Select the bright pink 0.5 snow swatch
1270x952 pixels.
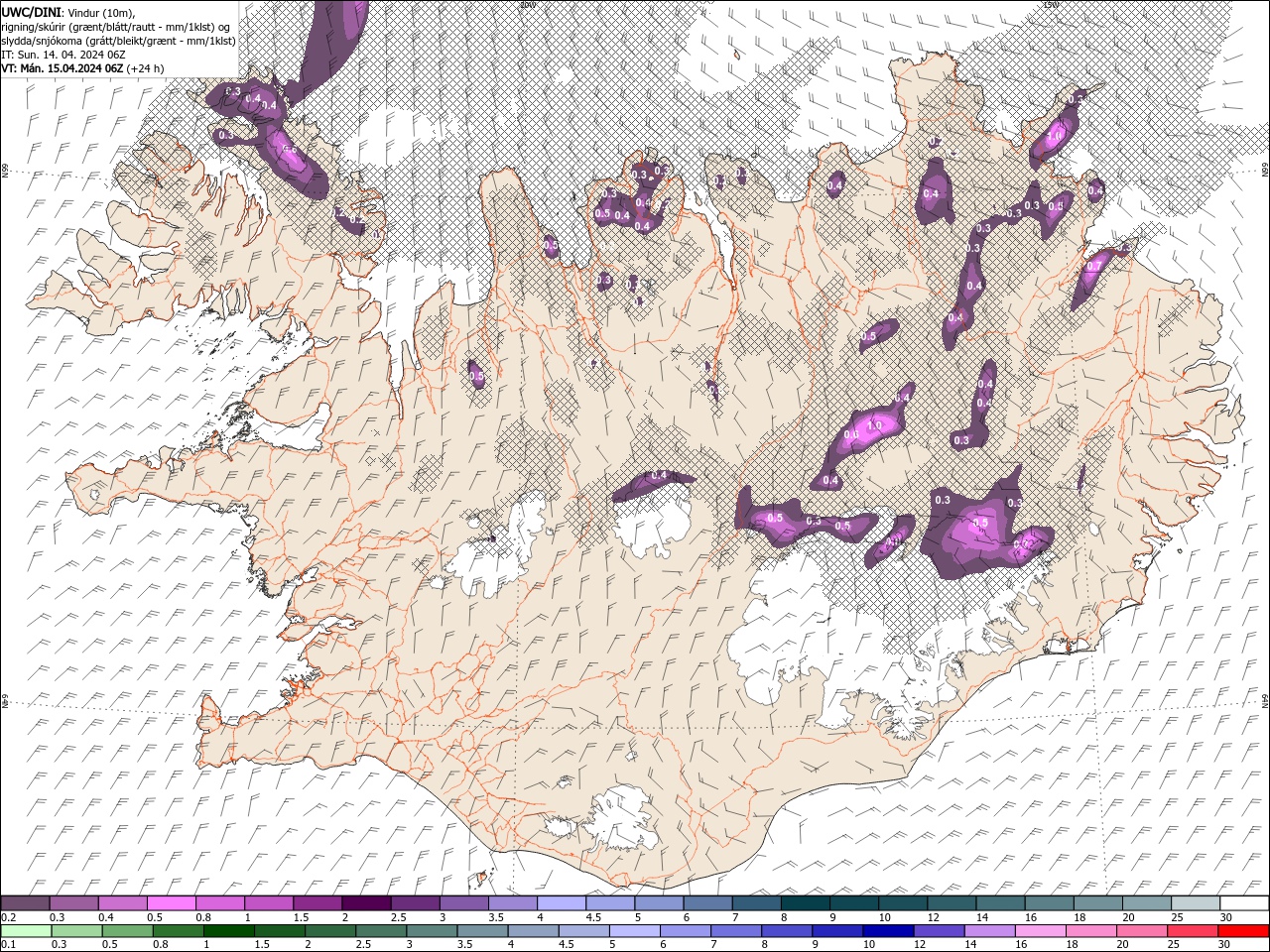171,903
